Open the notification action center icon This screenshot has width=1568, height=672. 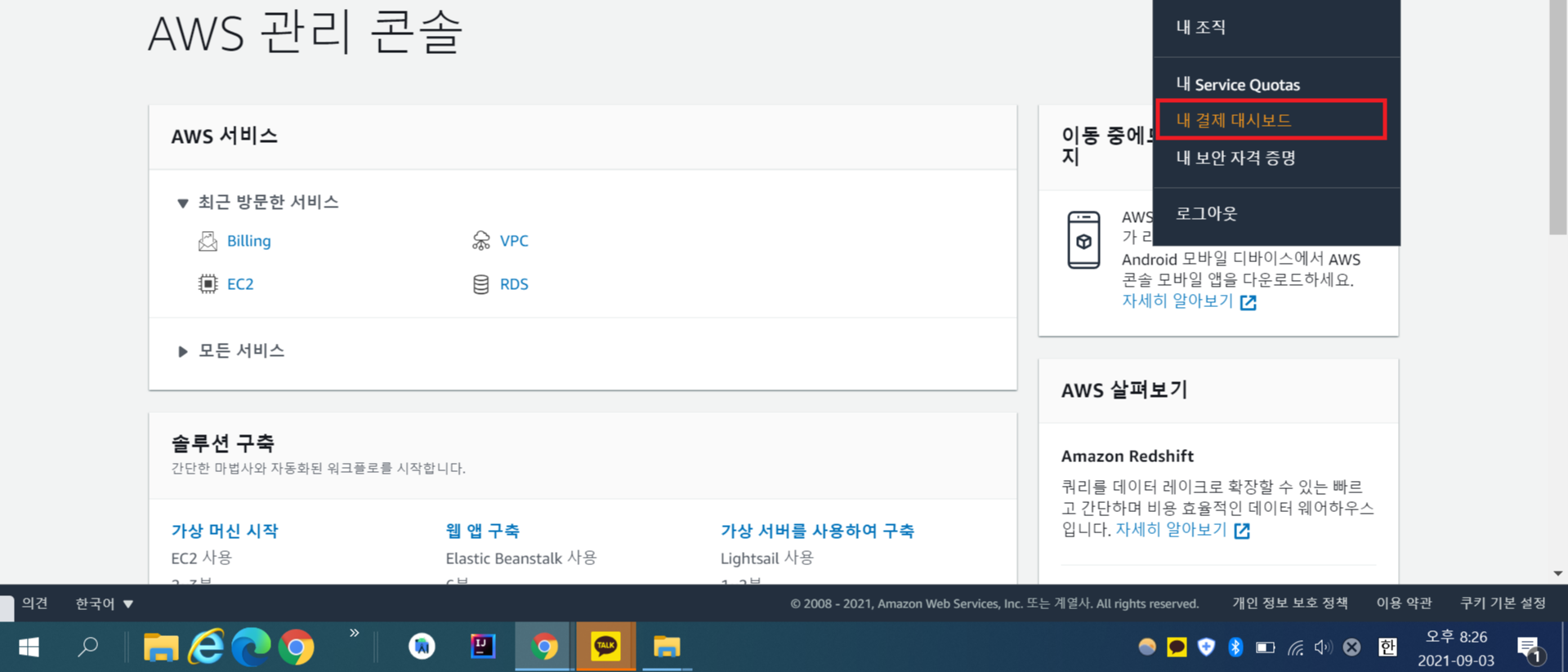[x=1530, y=650]
